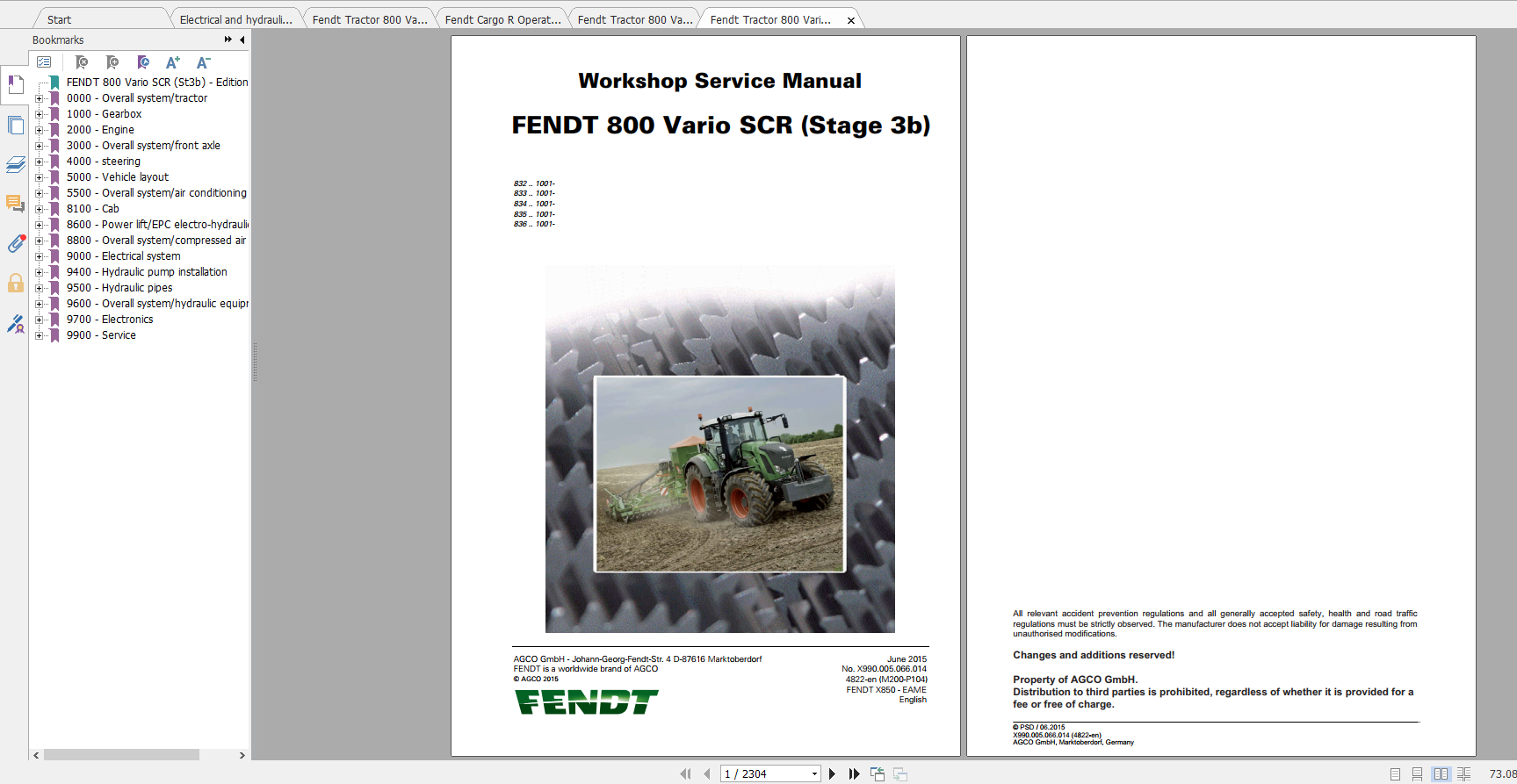
Task: Select Fendt Tractor tab right after Electrical tab
Action: [x=370, y=19]
